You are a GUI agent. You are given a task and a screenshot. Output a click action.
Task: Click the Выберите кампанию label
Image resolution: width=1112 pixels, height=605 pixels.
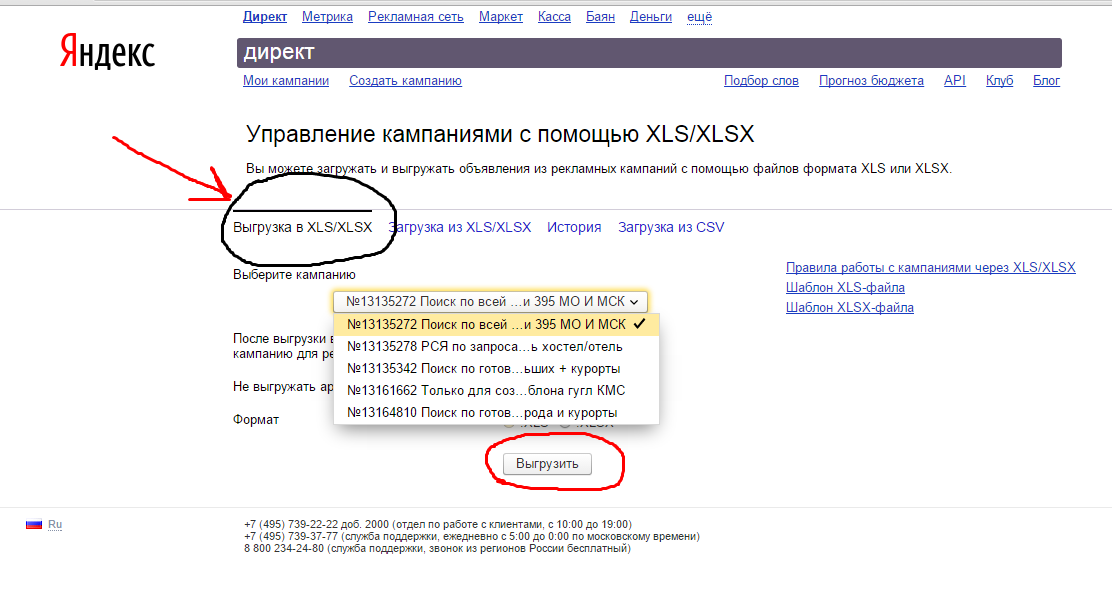pyautogui.click(x=294, y=274)
